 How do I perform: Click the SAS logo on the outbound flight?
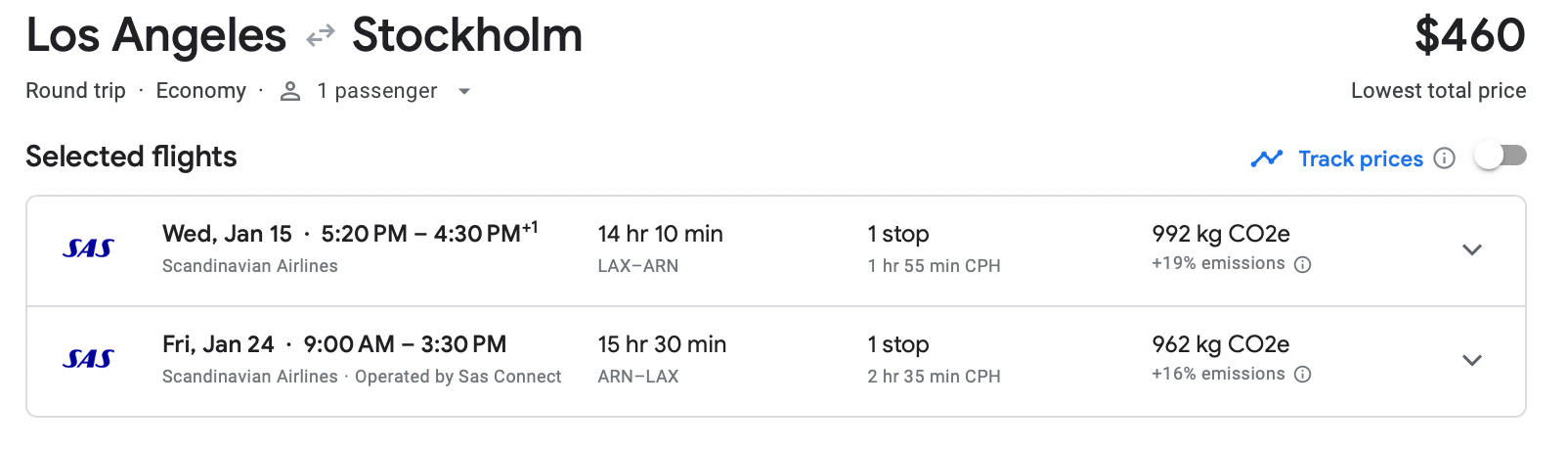click(88, 249)
